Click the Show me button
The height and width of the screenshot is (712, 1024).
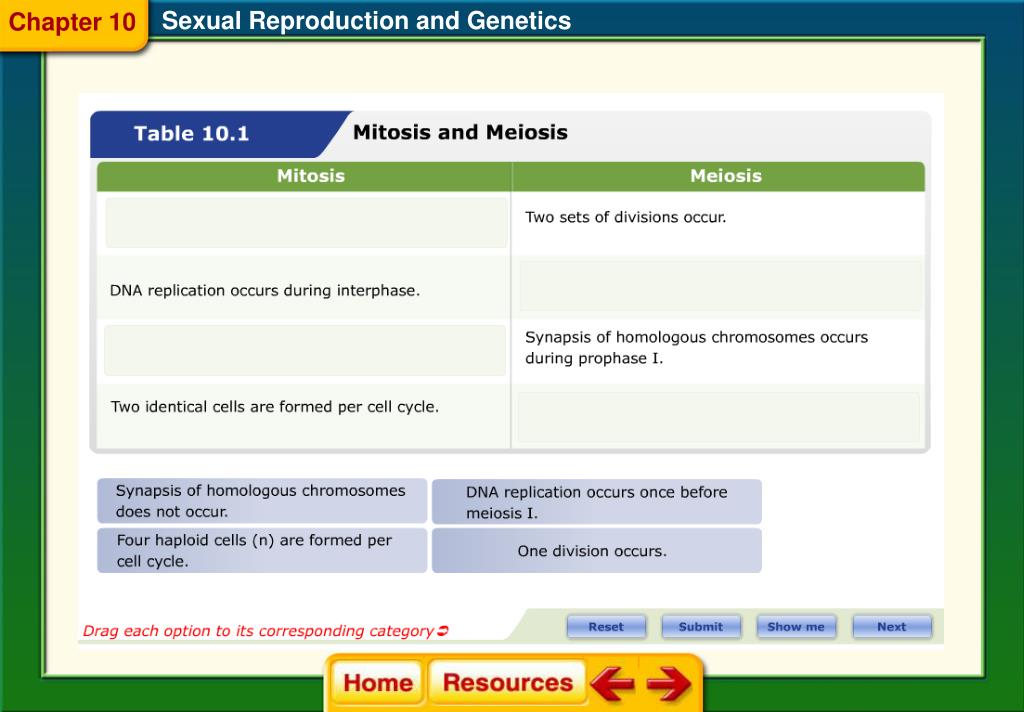point(796,627)
